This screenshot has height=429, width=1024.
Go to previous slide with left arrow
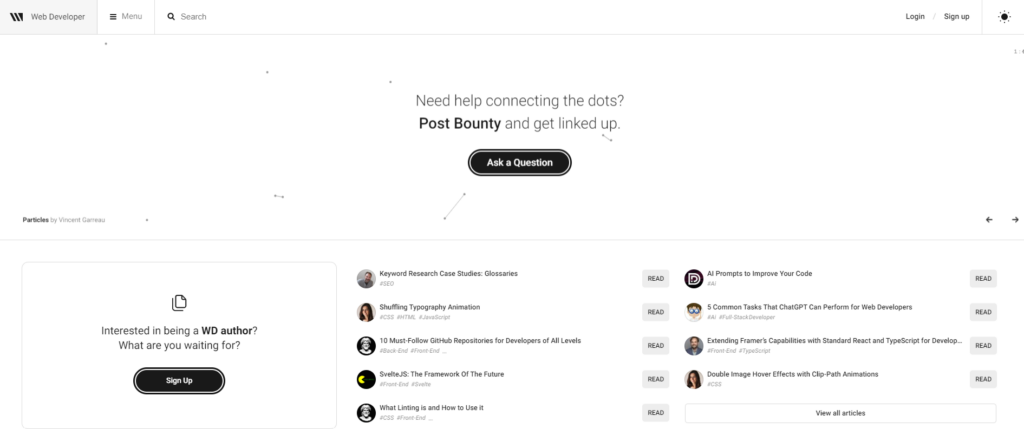pos(989,220)
